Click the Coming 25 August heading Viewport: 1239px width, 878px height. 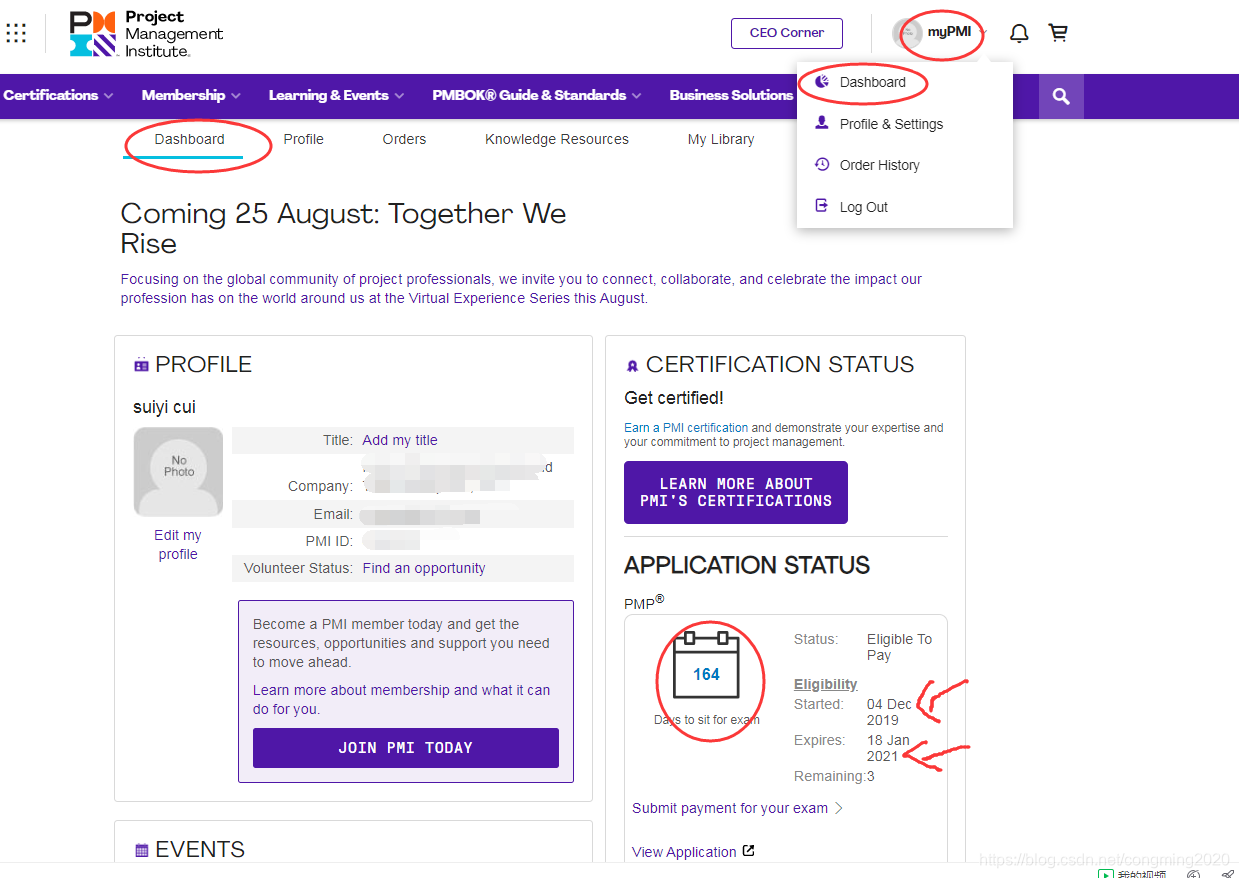(x=343, y=228)
